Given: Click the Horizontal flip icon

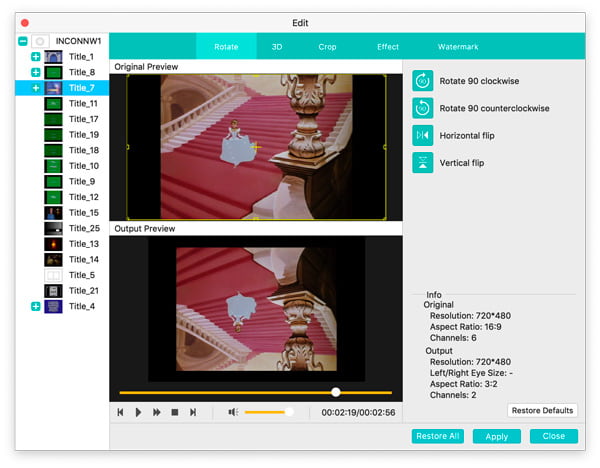Looking at the screenshot, I should point(422,135).
